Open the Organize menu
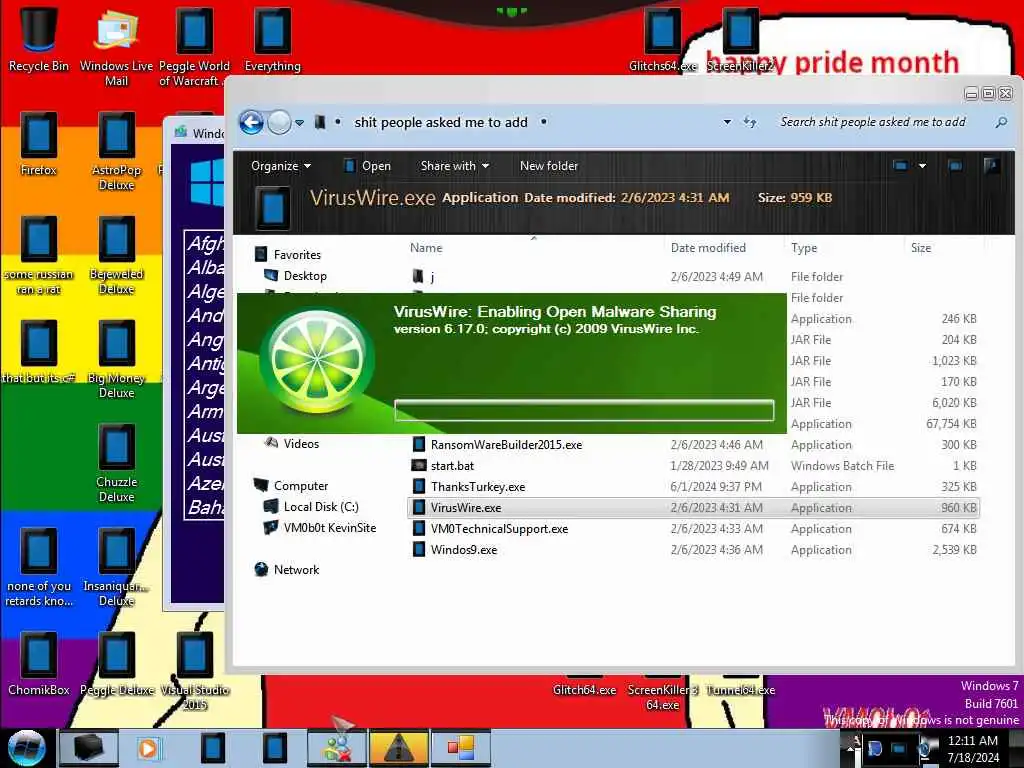 point(281,166)
